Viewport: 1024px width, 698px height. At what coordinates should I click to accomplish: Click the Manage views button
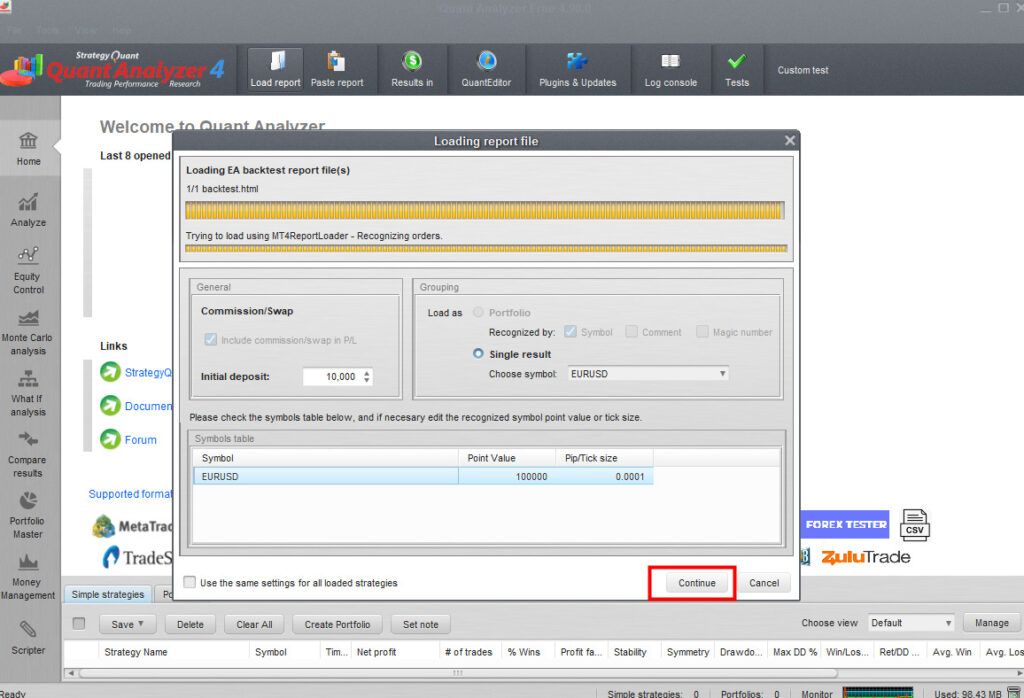point(991,623)
